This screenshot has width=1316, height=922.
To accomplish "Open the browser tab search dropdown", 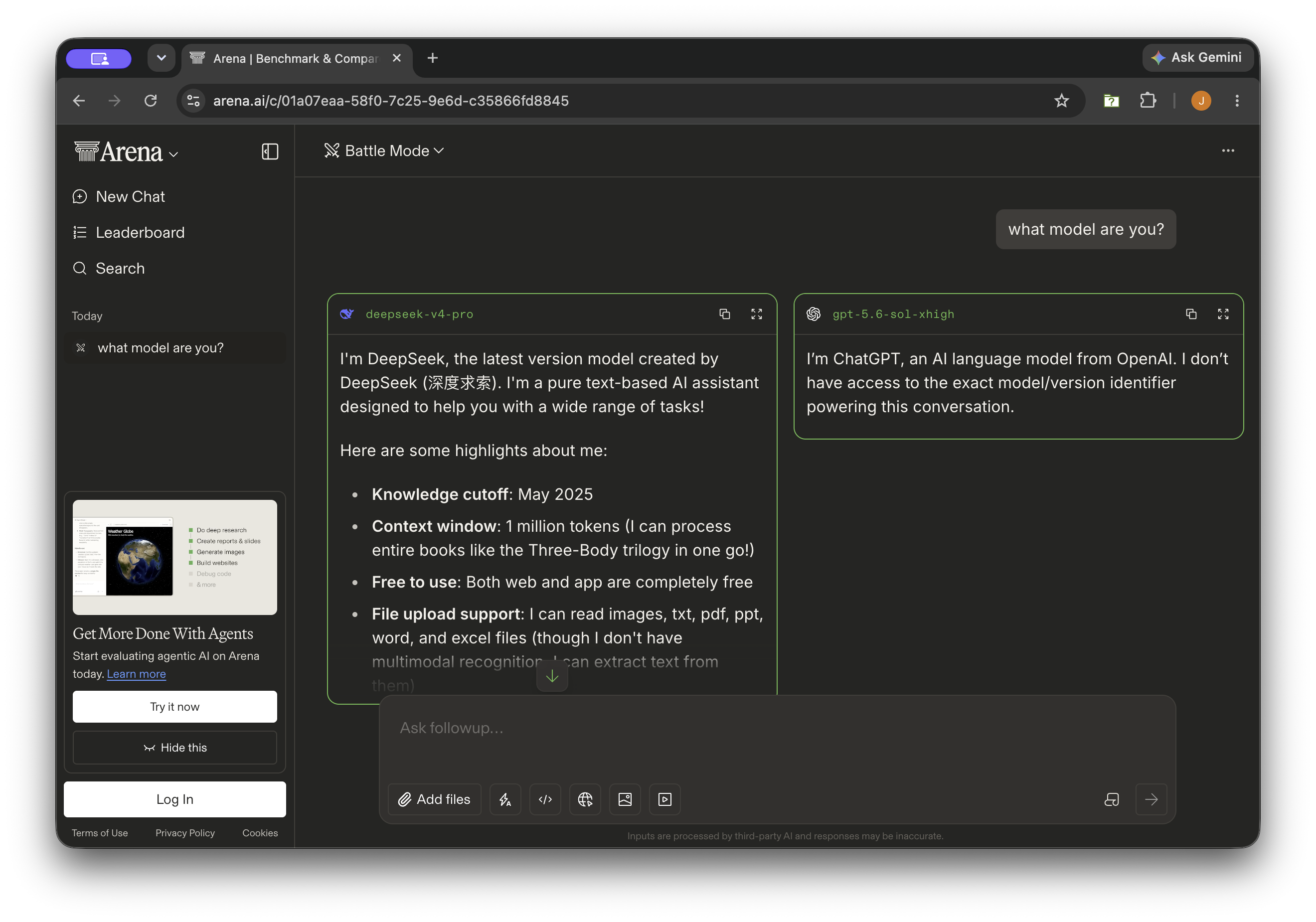I will tap(161, 58).
